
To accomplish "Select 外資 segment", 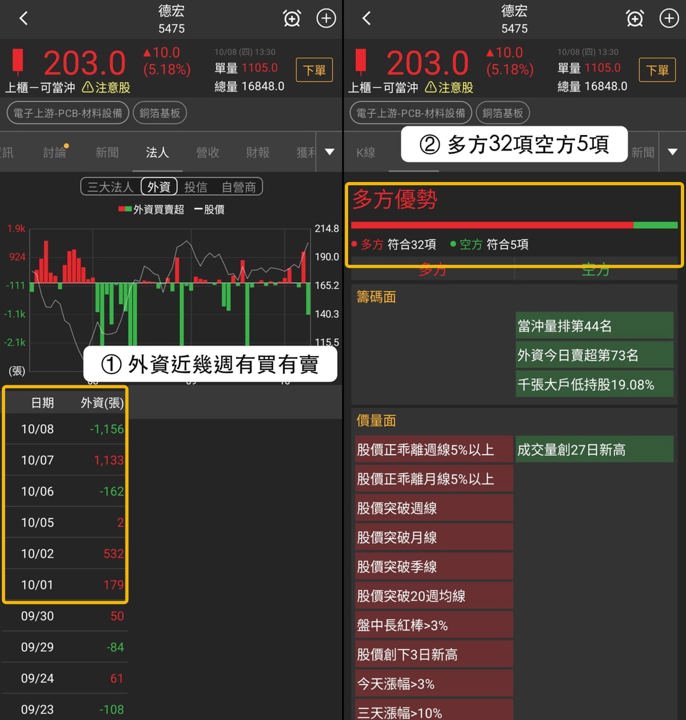I will click(159, 187).
